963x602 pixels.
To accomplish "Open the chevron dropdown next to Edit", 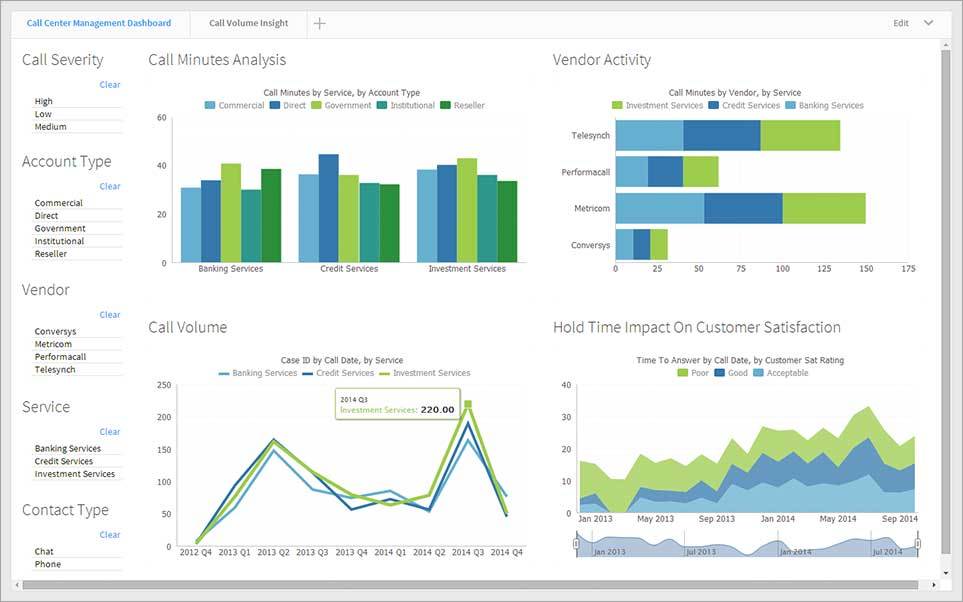I will coord(928,23).
